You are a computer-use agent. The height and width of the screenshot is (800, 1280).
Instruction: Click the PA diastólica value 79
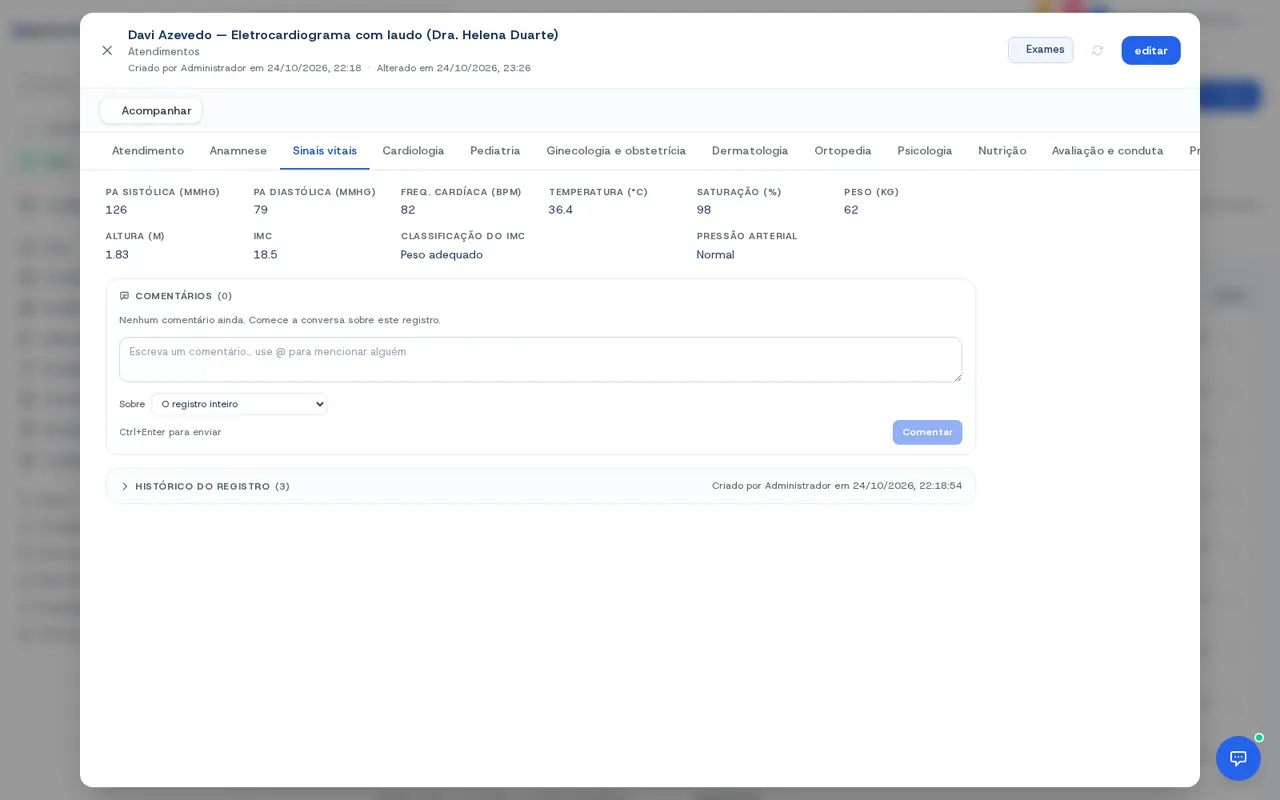click(x=261, y=210)
